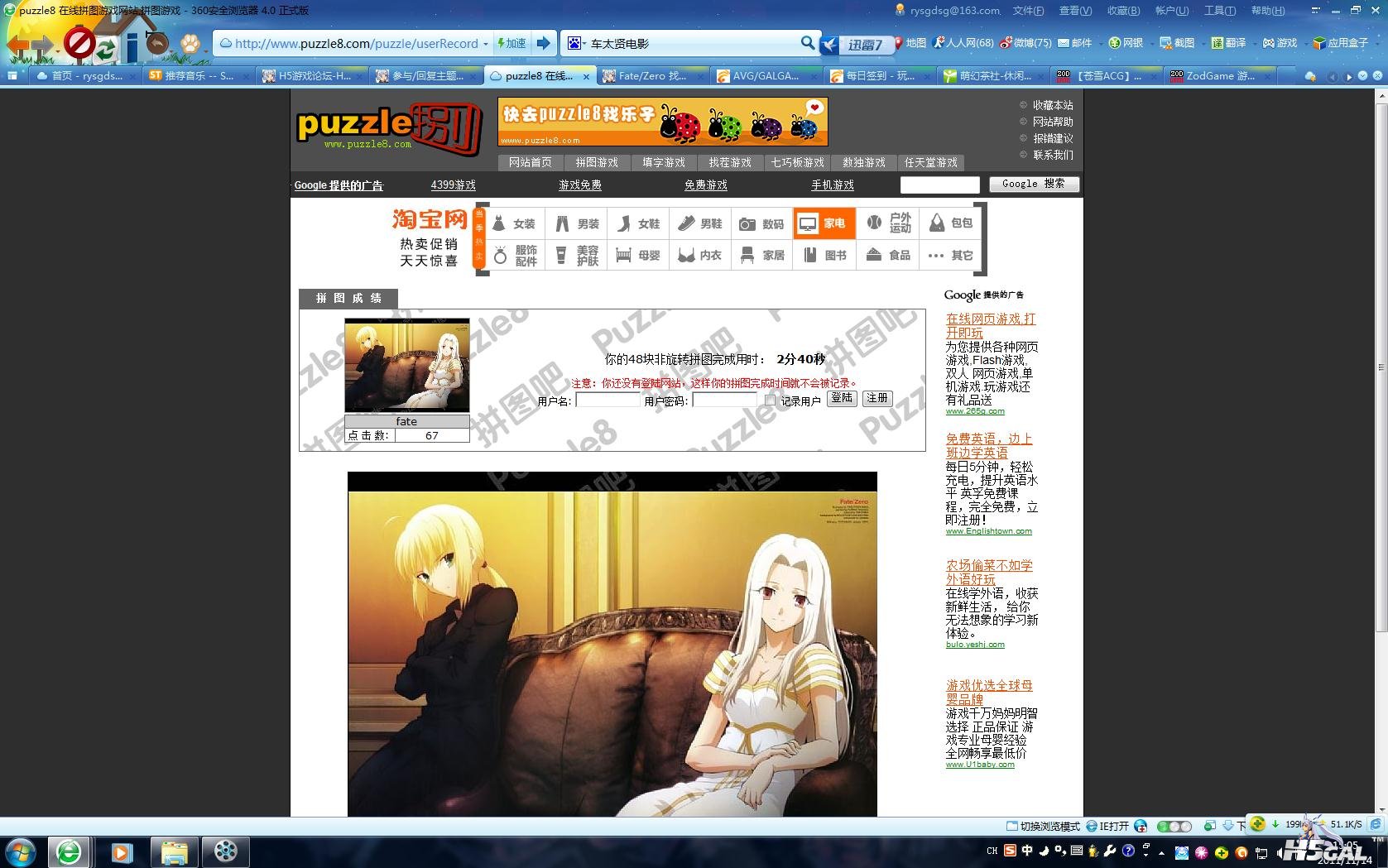Expand dropdown arrow next to 网银
Viewport: 1388px width, 868px height.
coord(1150,43)
